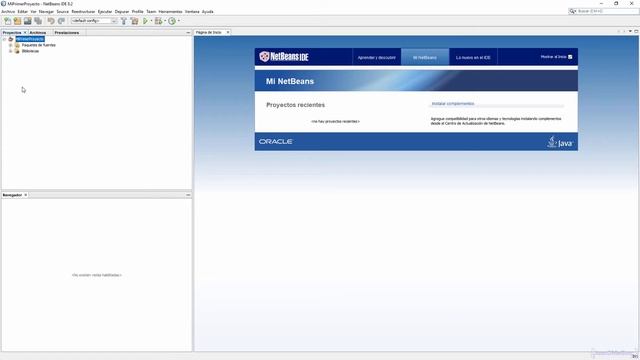
Task: Open the Lo nuevo en el IDE tab
Action: [473, 58]
